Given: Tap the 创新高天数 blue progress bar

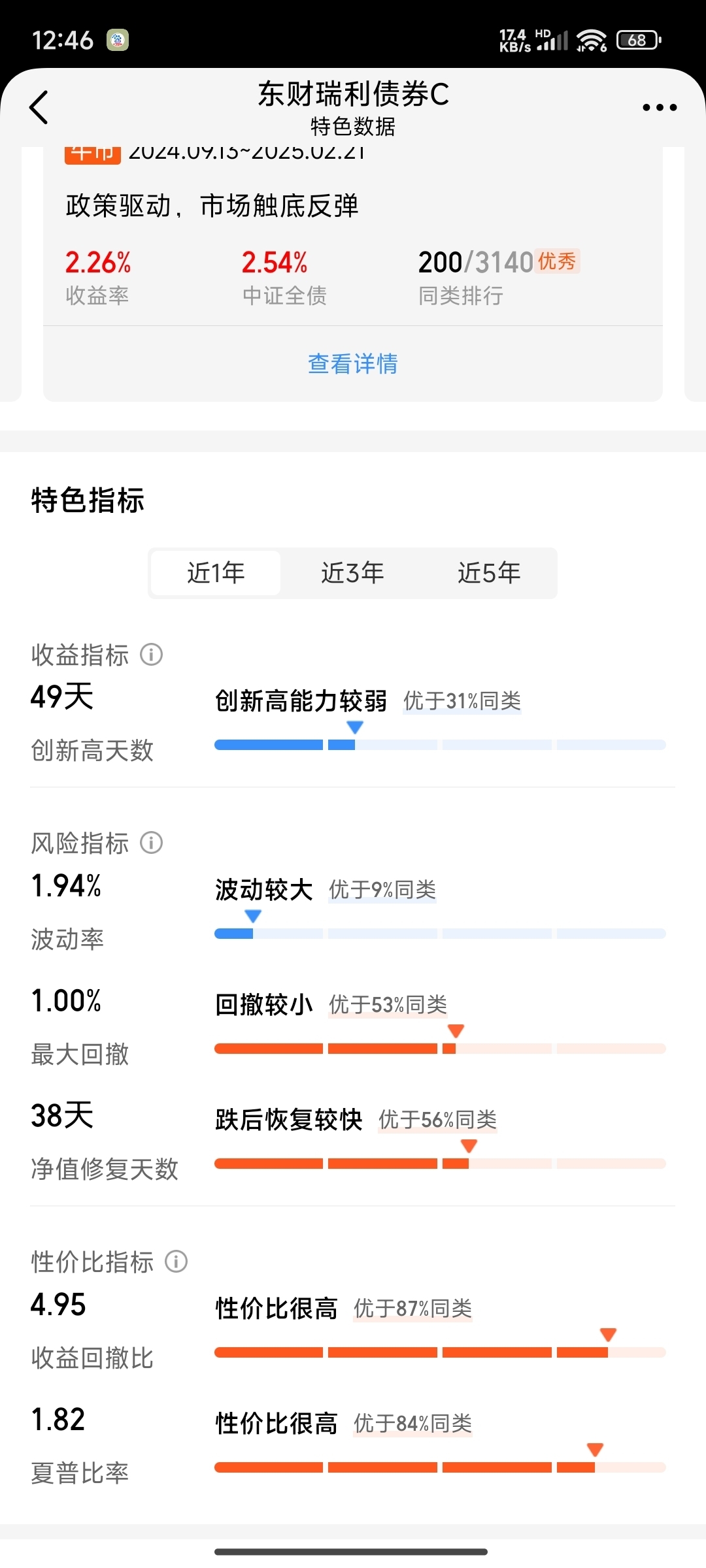Looking at the screenshot, I should pyautogui.click(x=440, y=745).
